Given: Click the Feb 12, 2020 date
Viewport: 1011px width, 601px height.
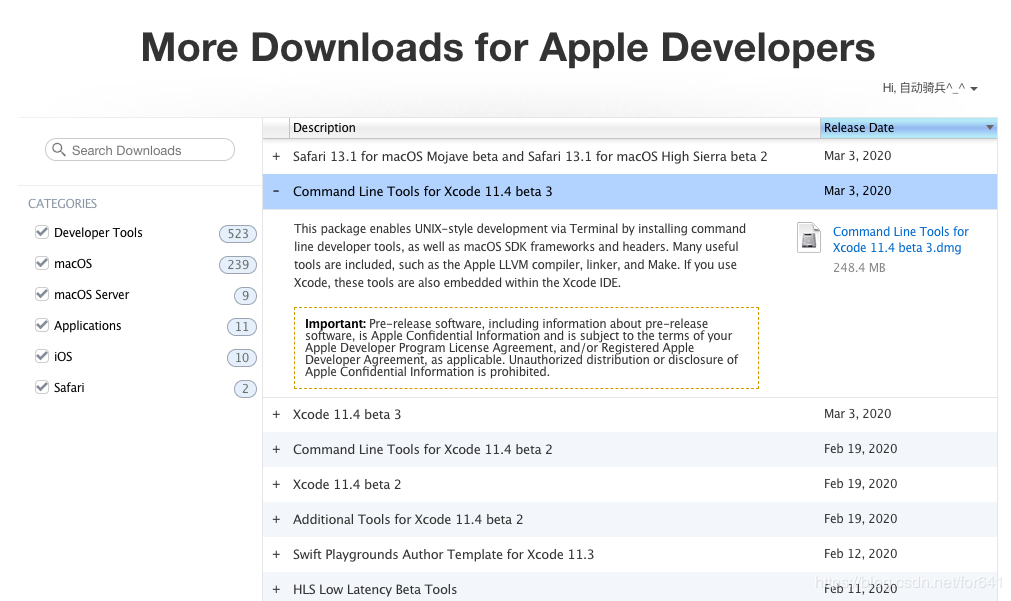Looking at the screenshot, I should [860, 553].
